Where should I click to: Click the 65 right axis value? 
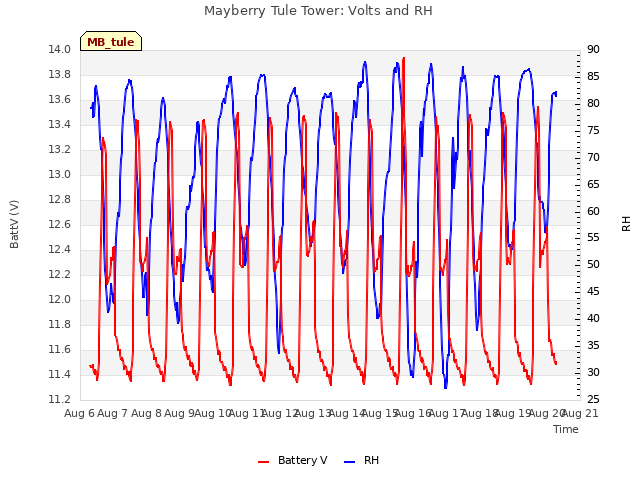click(593, 184)
